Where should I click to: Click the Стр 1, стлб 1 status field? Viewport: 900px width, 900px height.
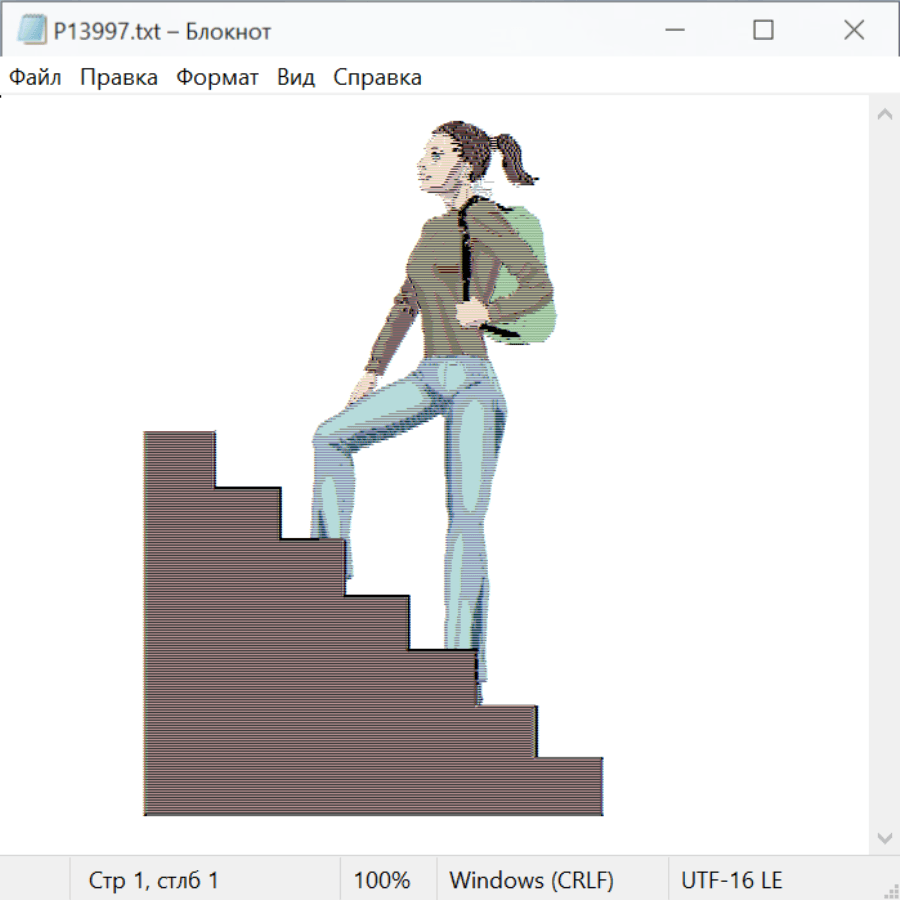[x=153, y=880]
